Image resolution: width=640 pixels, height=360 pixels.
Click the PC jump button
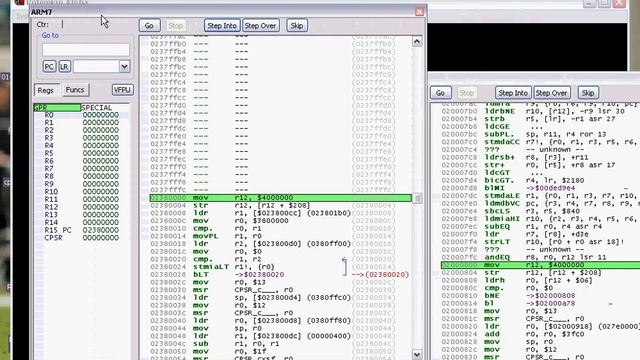click(49, 67)
